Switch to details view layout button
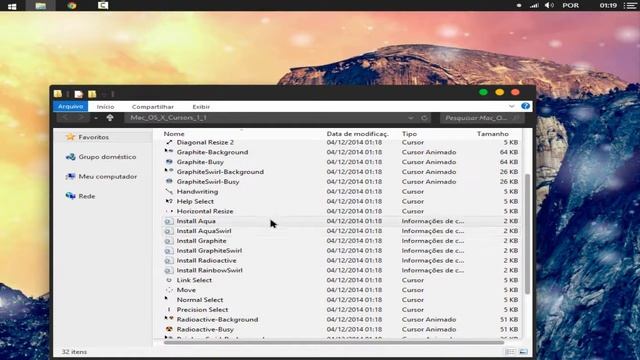The image size is (640, 360). (510, 352)
